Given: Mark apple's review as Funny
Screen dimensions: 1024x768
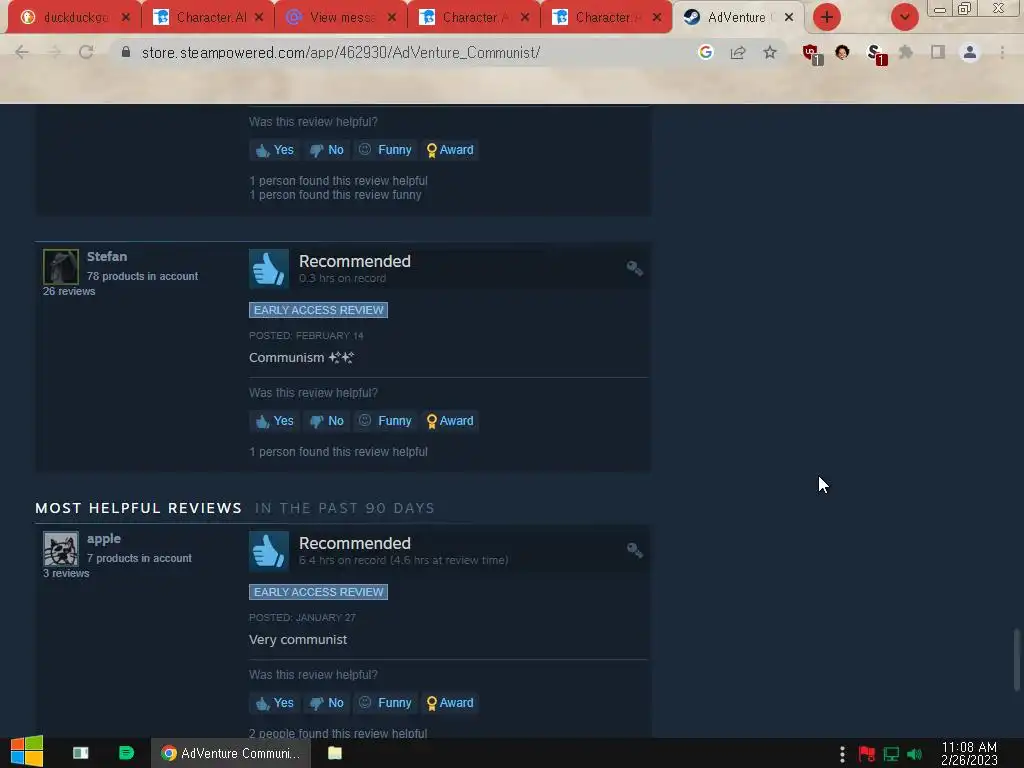Looking at the screenshot, I should pyautogui.click(x=385, y=703).
